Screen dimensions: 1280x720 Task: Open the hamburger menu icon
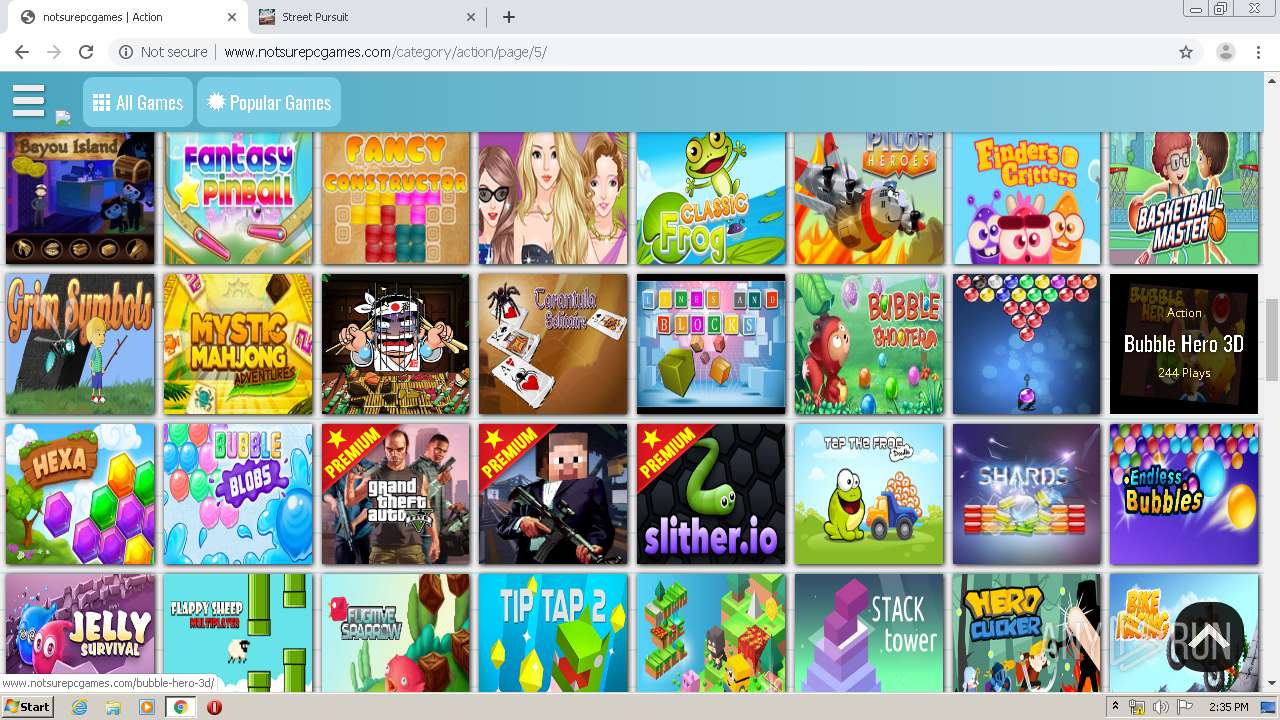click(28, 101)
